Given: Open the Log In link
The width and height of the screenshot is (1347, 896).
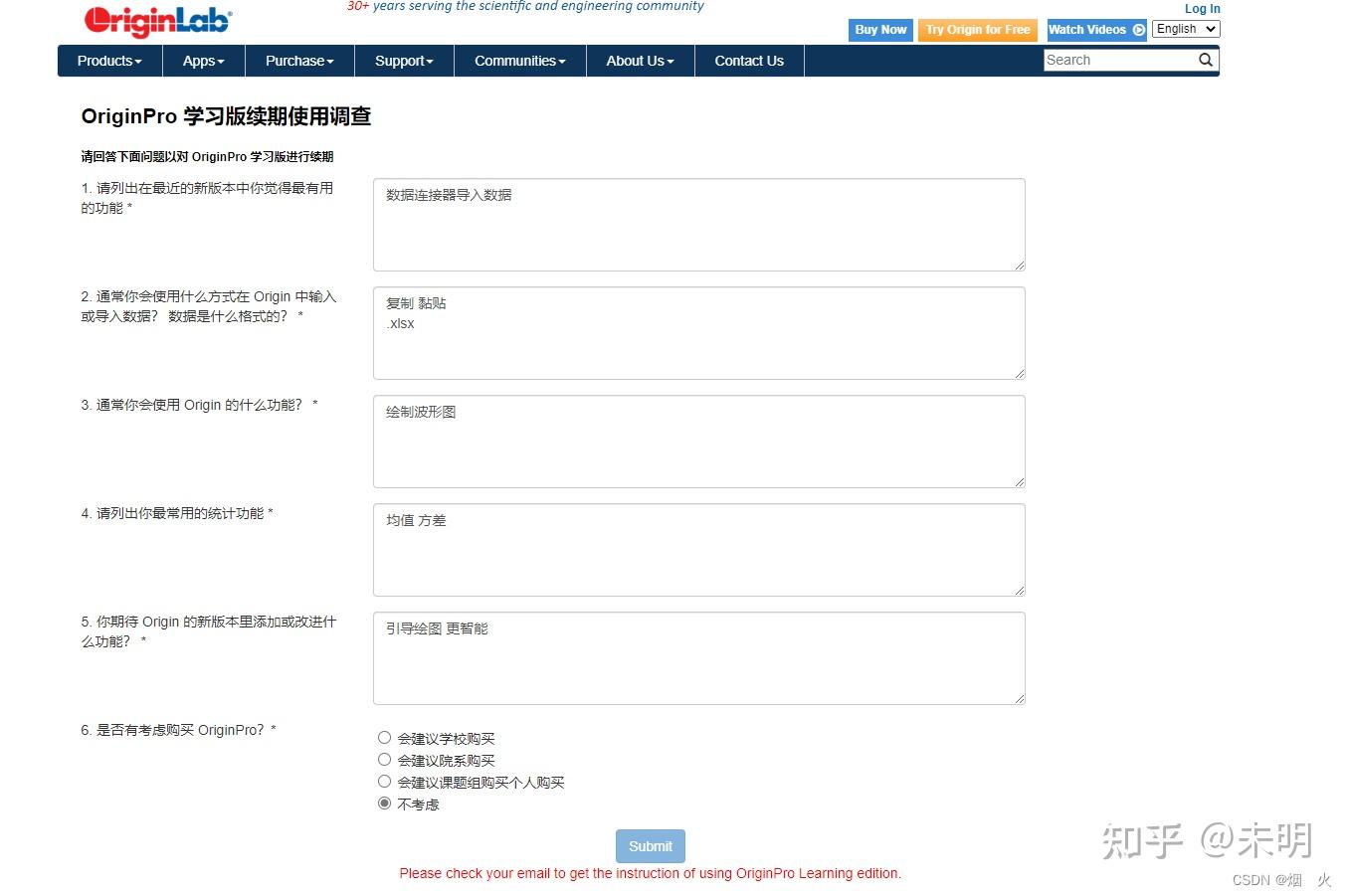Looking at the screenshot, I should [x=1202, y=8].
